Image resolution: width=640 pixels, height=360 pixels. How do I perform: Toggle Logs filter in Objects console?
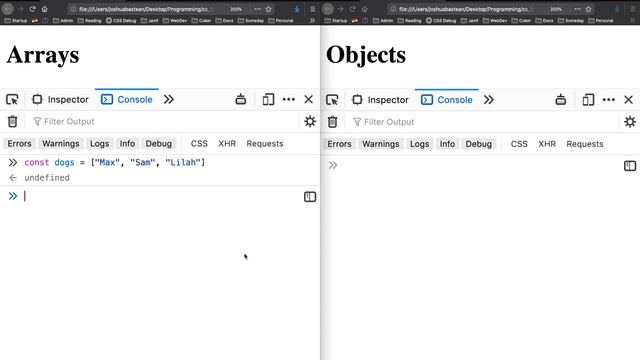click(420, 144)
